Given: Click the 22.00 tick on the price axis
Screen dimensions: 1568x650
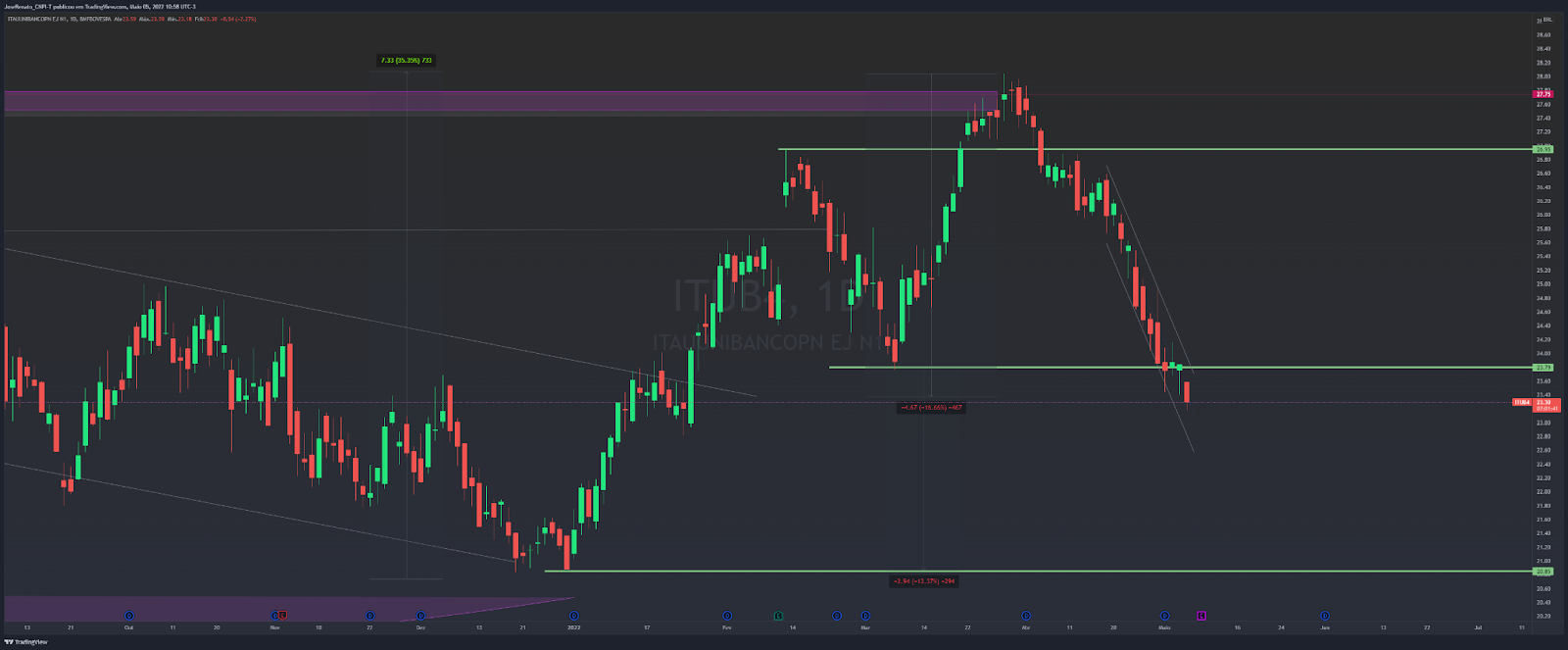Looking at the screenshot, I should [1543, 492].
